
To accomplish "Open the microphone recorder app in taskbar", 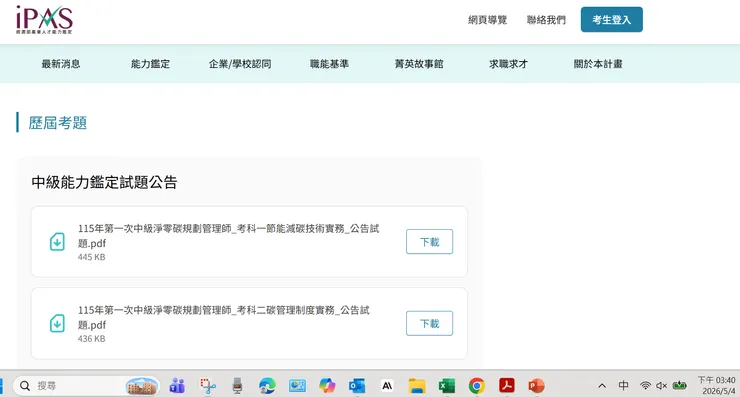I will coord(237,386).
